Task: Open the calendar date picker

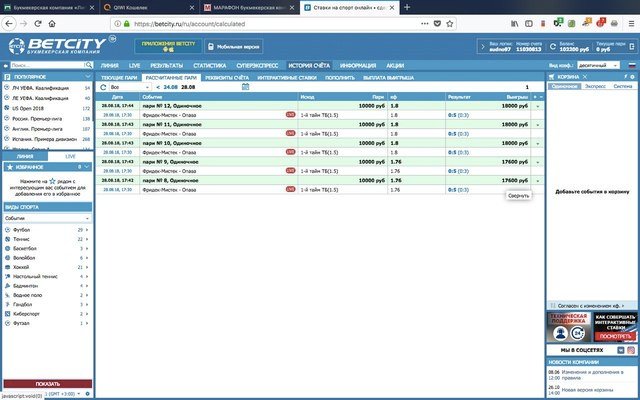Action: coord(245,87)
